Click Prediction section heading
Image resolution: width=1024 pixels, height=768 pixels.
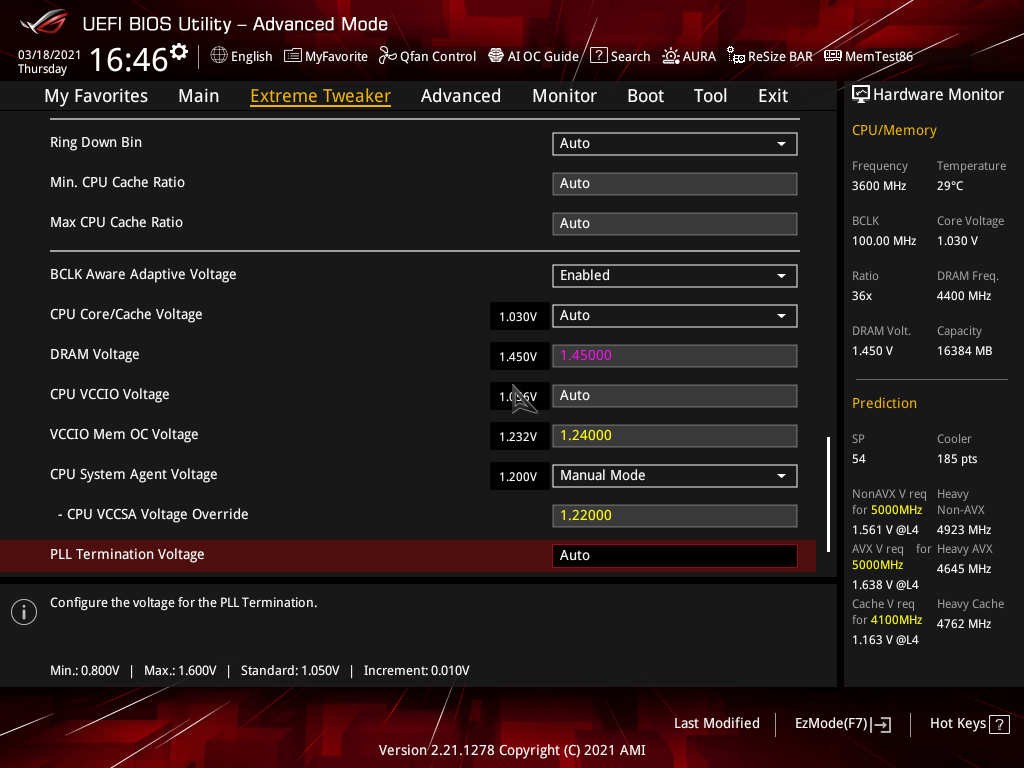click(x=884, y=404)
